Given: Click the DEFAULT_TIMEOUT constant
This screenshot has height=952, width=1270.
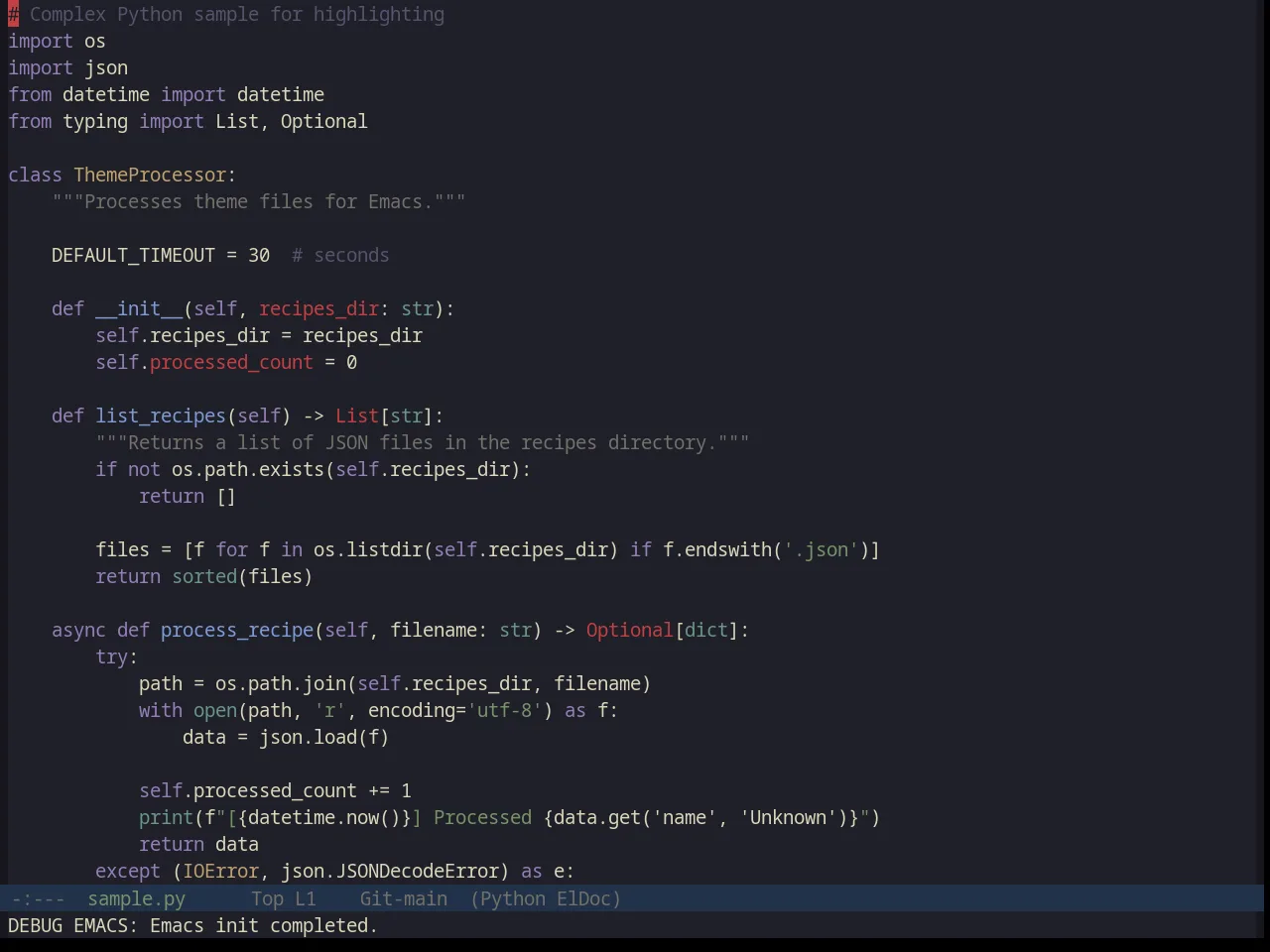Looking at the screenshot, I should coord(133,255).
